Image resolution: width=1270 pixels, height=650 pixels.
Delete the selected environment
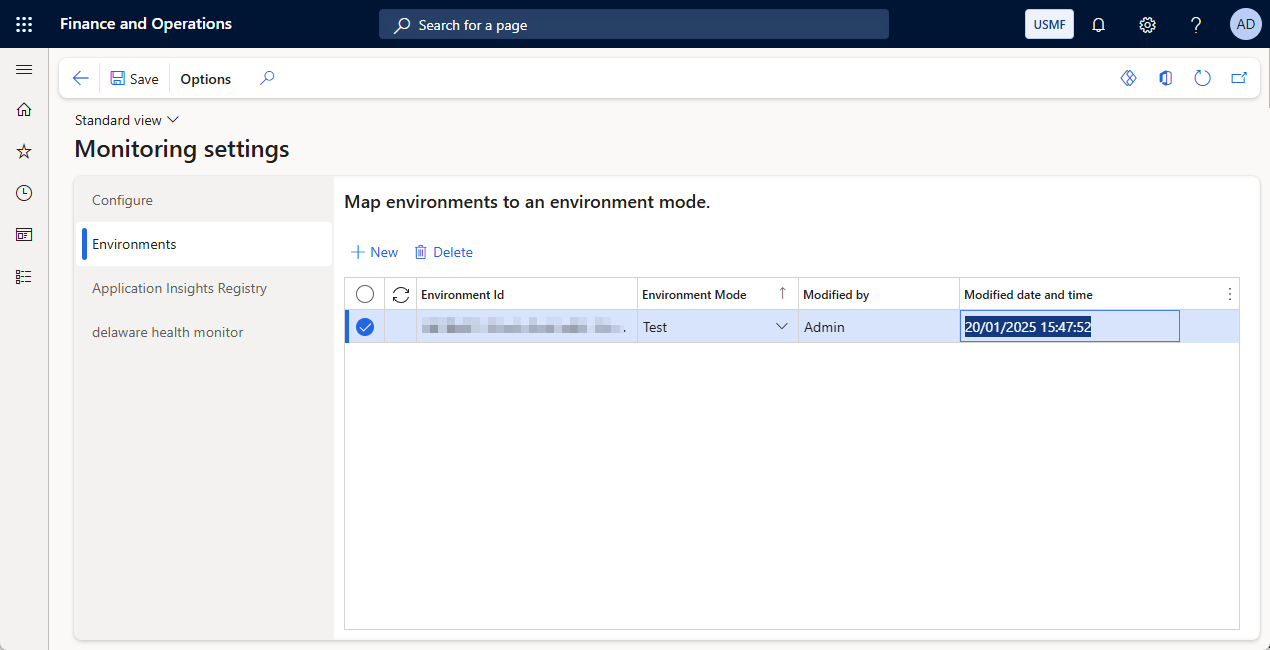[x=443, y=252]
